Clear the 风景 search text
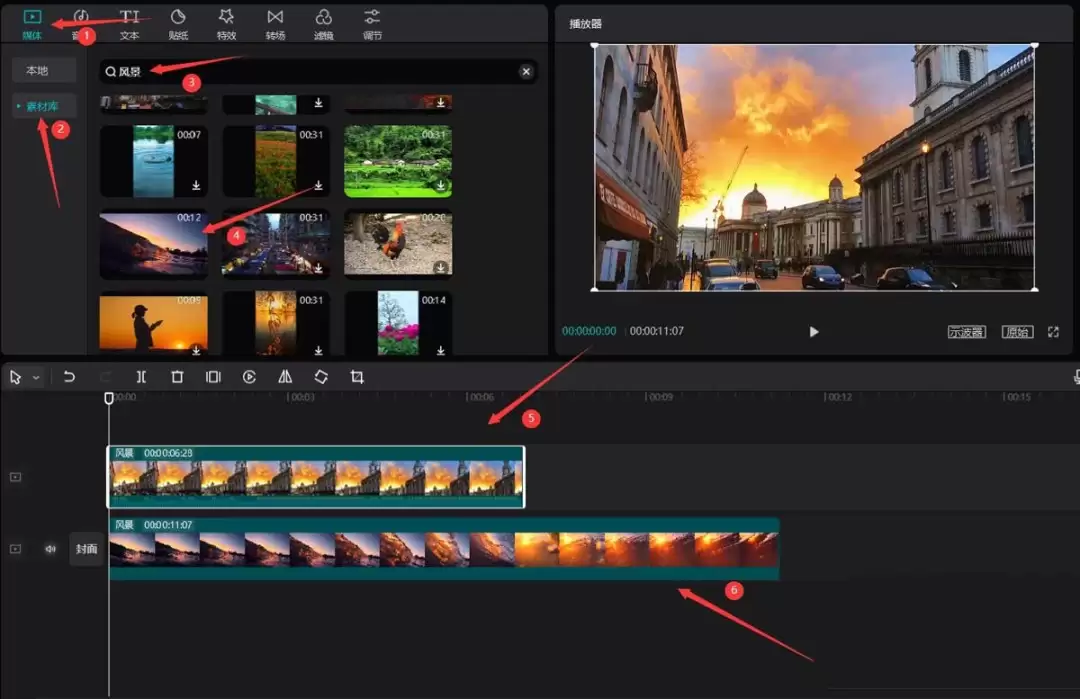This screenshot has height=699, width=1080. [x=526, y=72]
